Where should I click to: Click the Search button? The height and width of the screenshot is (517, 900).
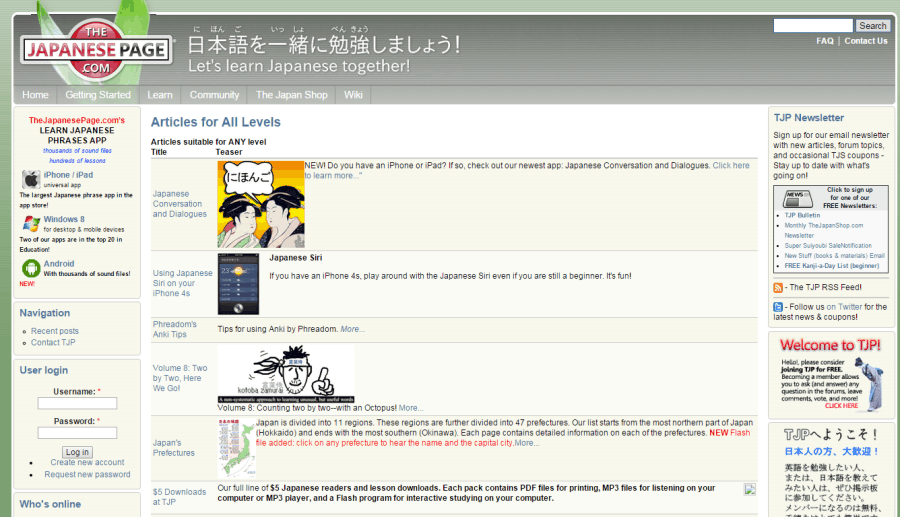coord(872,26)
